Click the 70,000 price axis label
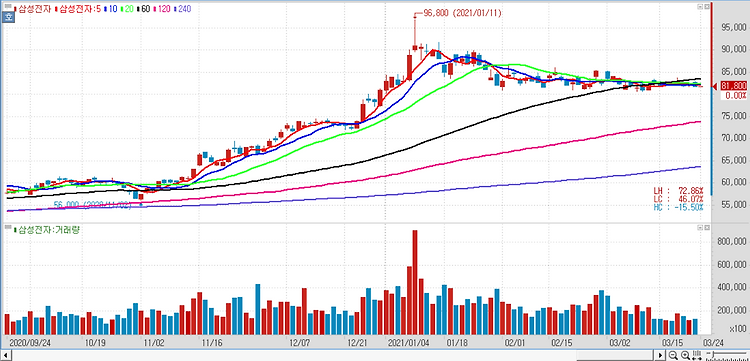The width and height of the screenshot is (750, 361). 733,138
